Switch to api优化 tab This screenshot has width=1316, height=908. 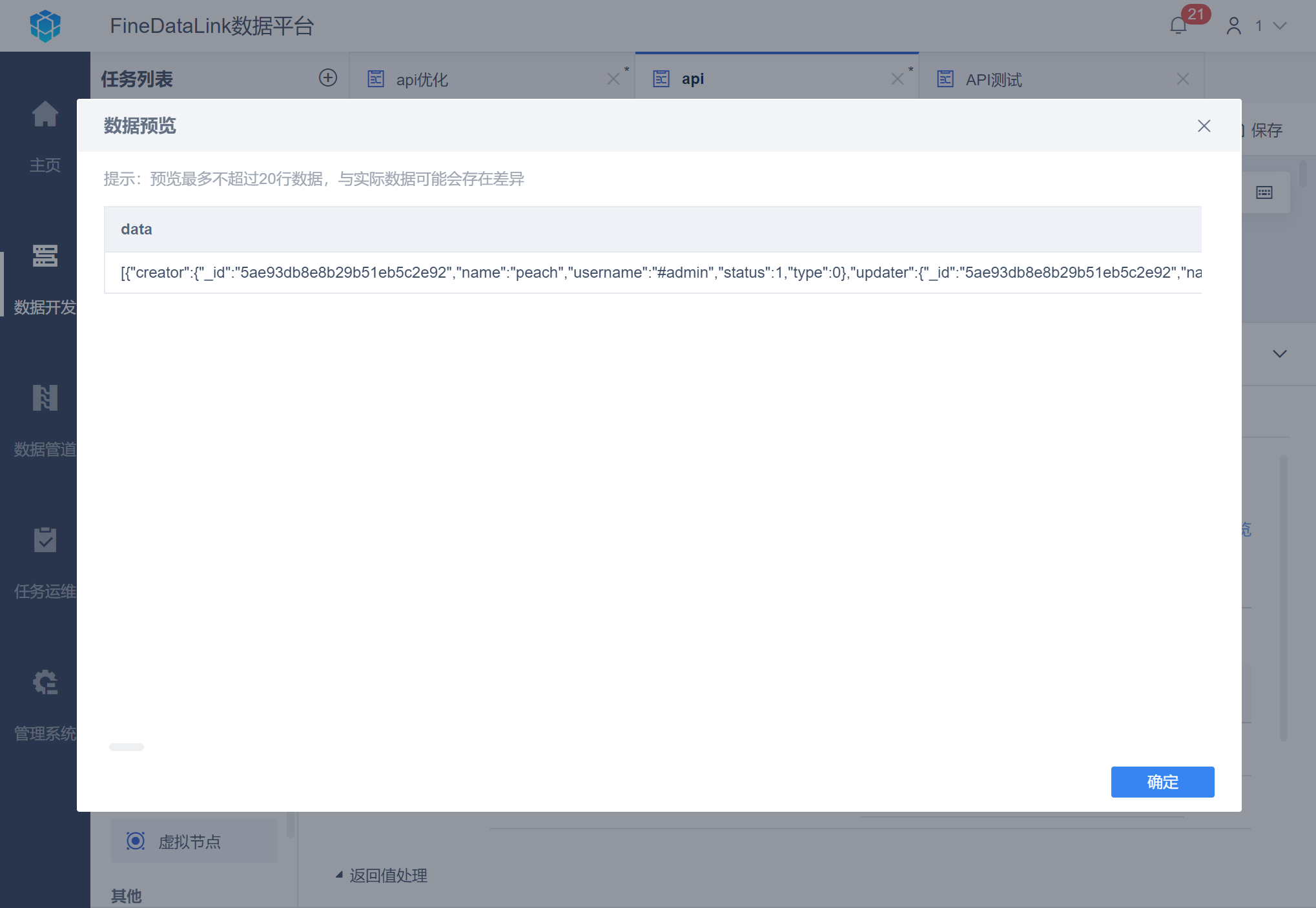coord(422,79)
